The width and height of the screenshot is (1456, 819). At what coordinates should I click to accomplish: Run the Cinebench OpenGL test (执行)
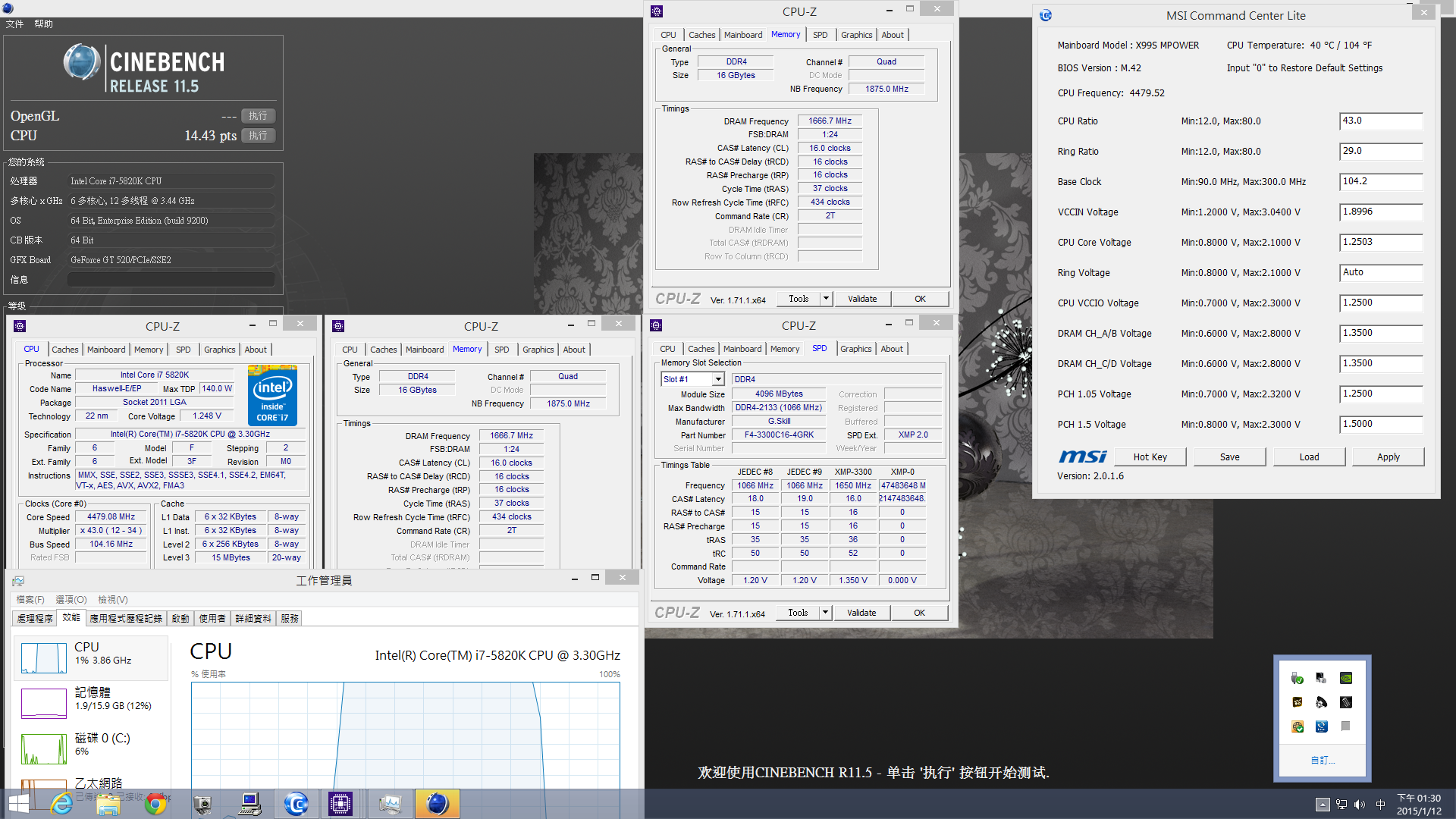pos(258,116)
